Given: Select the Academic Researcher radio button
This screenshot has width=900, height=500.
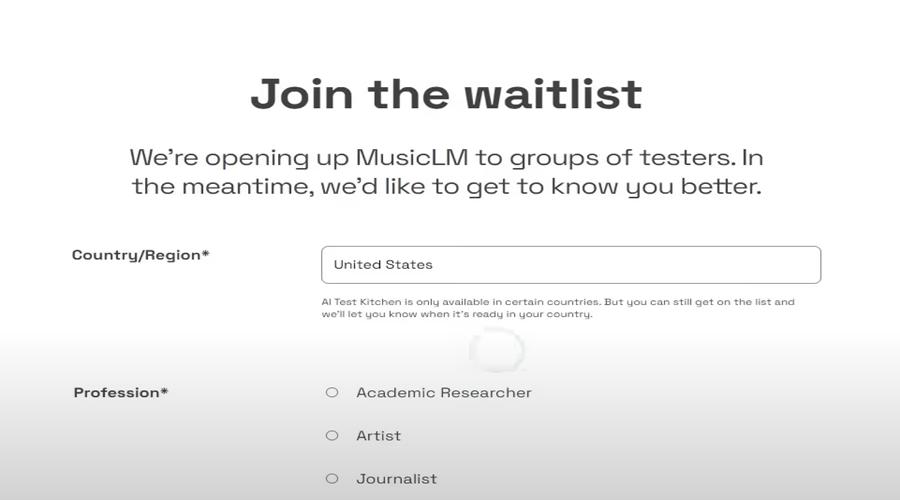Looking at the screenshot, I should (x=332, y=393).
